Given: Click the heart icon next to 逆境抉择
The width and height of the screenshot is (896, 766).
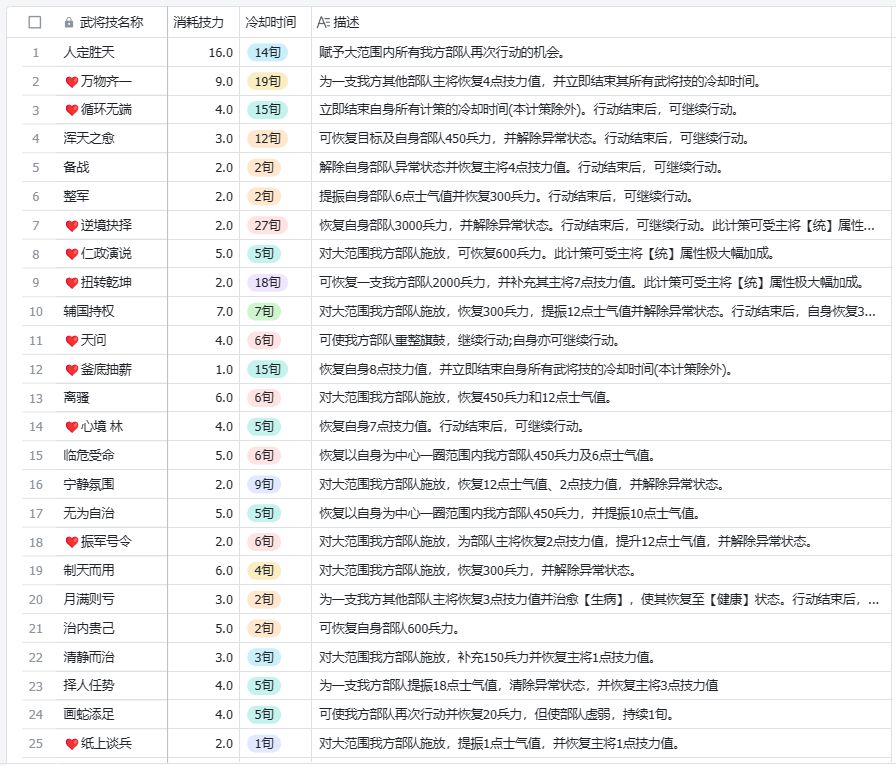Looking at the screenshot, I should click(71, 226).
